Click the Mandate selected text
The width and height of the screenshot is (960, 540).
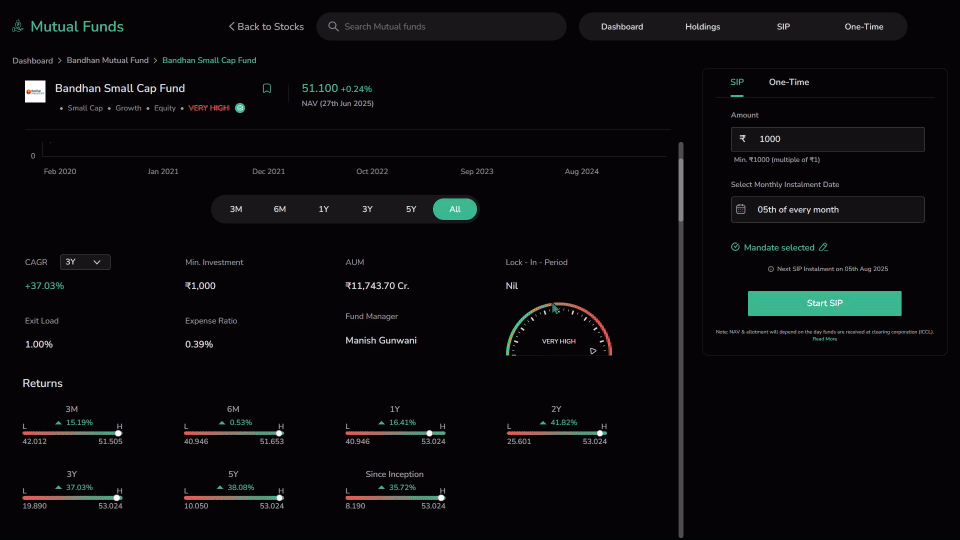pos(779,247)
